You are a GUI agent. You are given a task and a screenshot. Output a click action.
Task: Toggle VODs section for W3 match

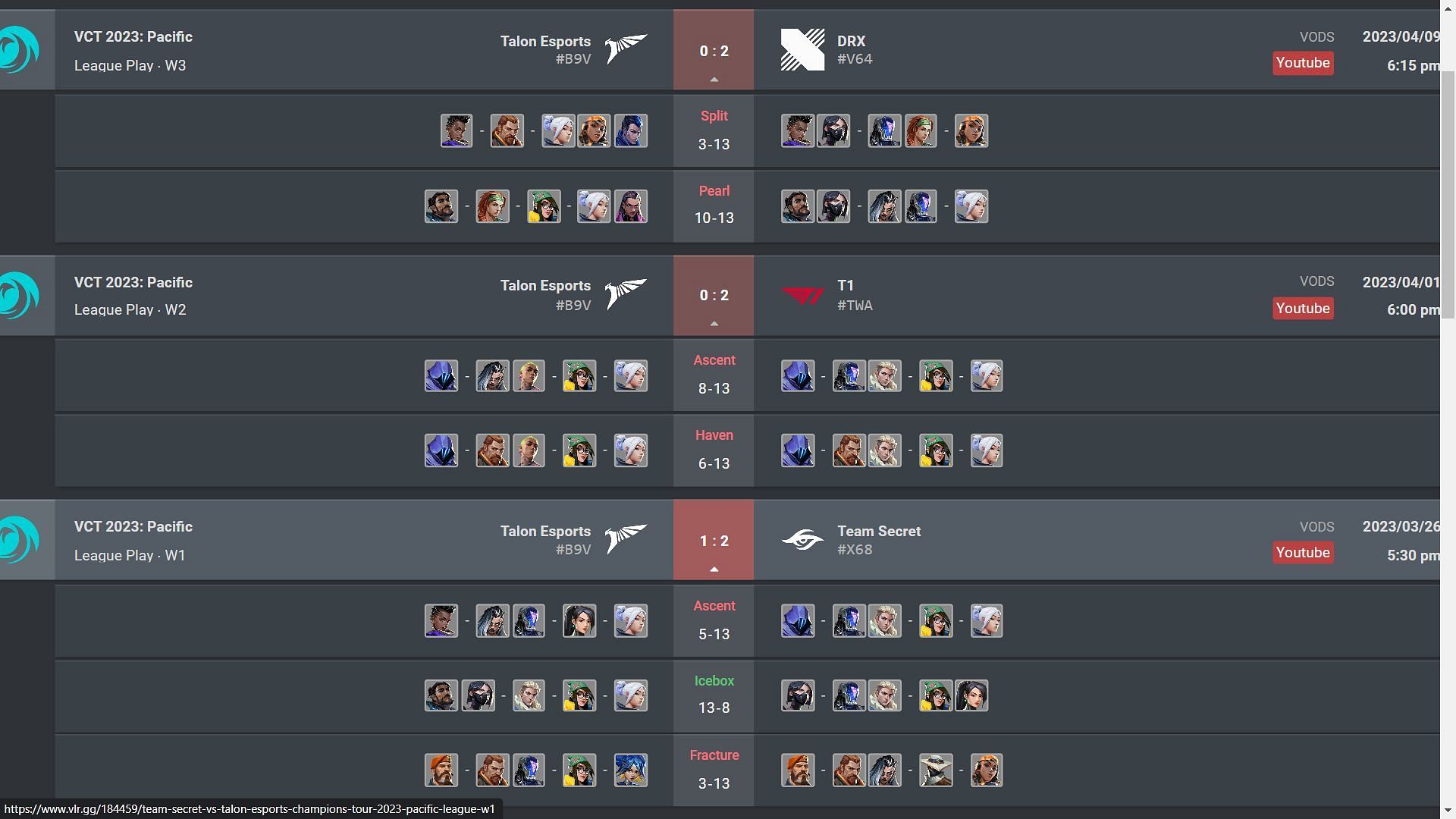coord(1316,37)
